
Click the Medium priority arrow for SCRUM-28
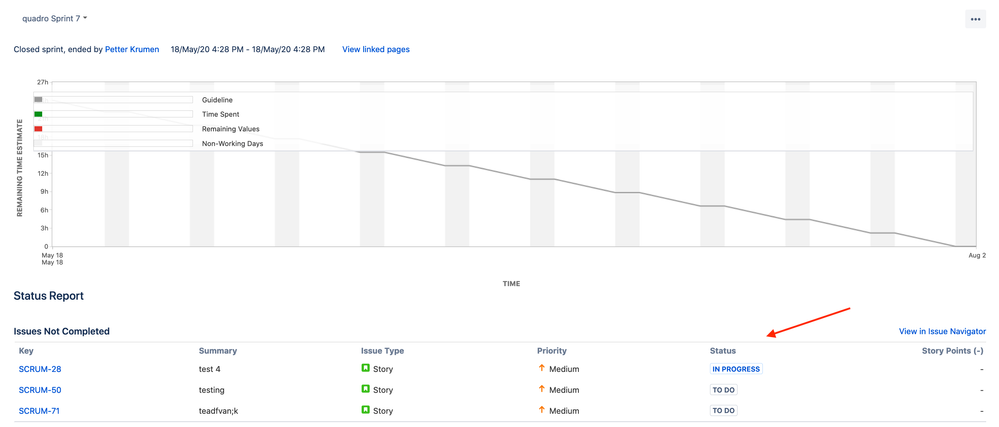542,368
